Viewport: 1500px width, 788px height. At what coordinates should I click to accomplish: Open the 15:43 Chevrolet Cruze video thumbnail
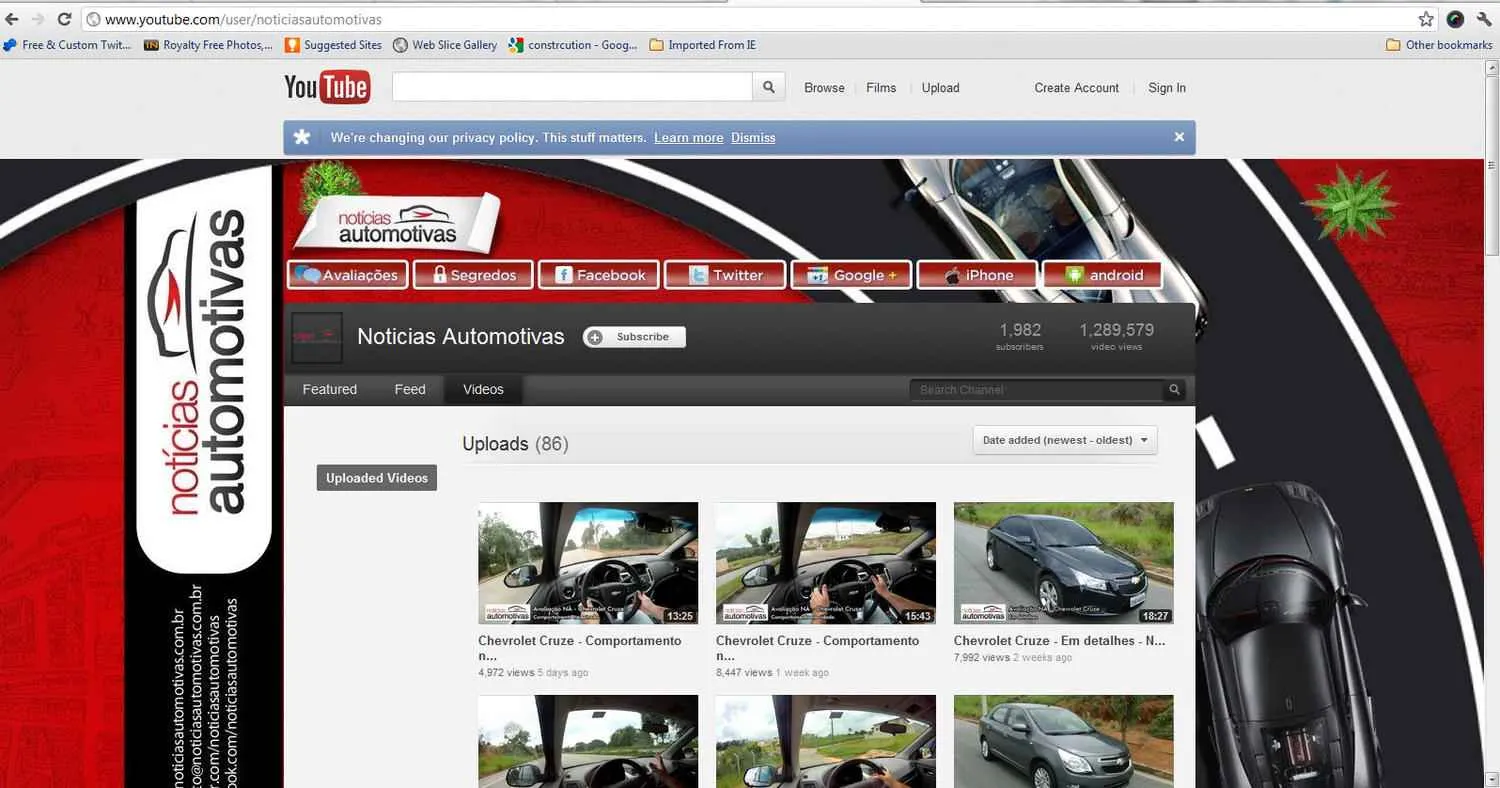click(826, 563)
